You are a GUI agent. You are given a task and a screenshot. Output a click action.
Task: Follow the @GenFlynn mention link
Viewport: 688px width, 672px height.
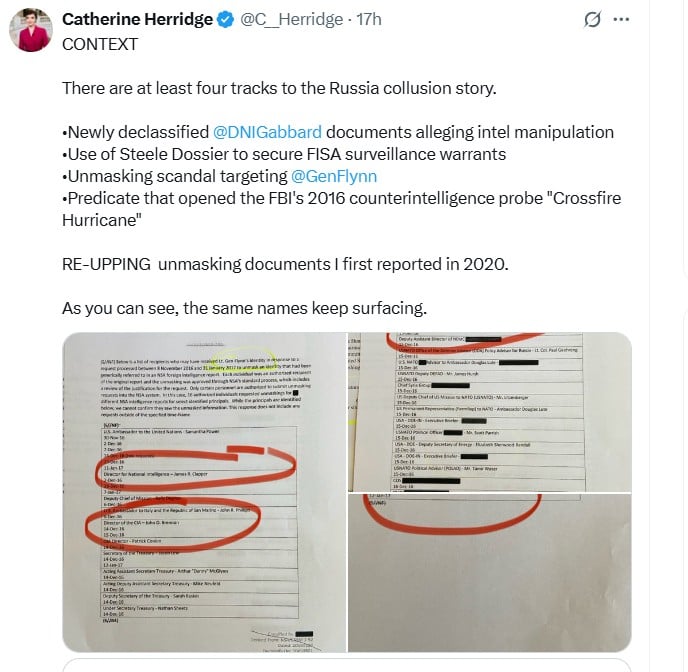(333, 176)
